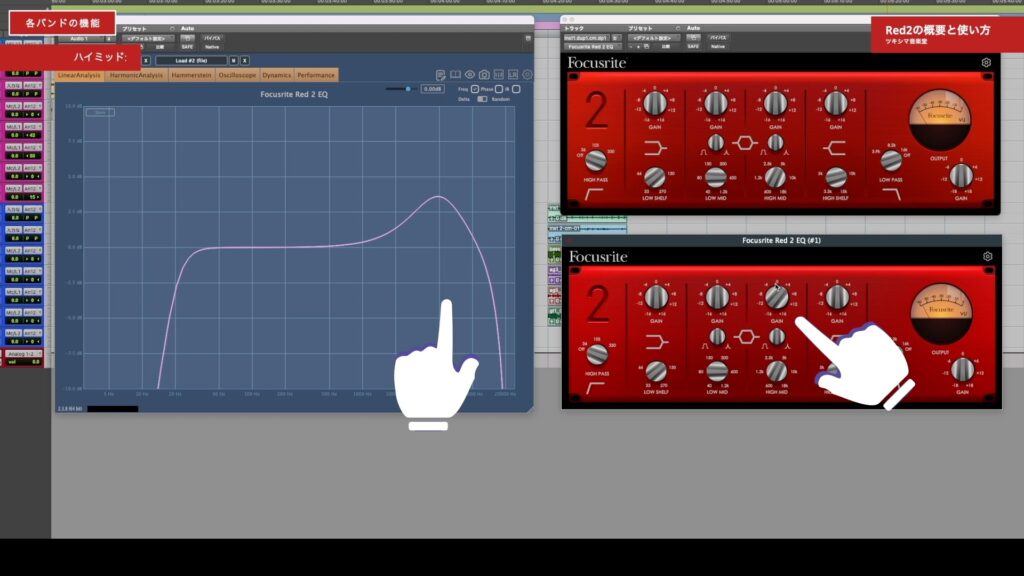Switch to the HarmonicAnalysis tab
Screen dimensions: 1024x576
pyautogui.click(x=136, y=75)
